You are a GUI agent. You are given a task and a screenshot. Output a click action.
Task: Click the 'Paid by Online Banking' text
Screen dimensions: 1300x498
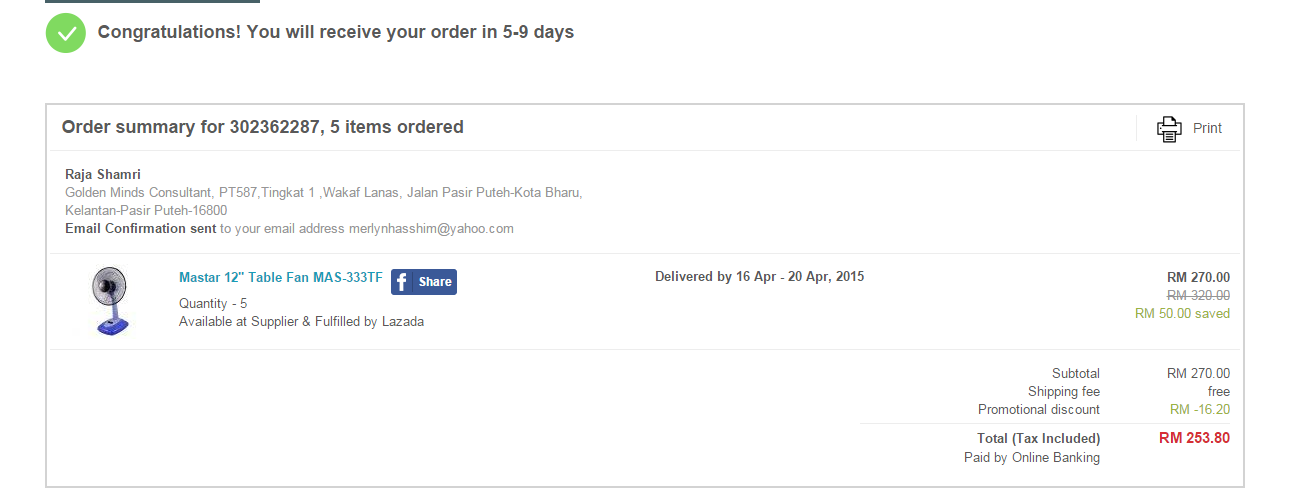tap(1031, 457)
